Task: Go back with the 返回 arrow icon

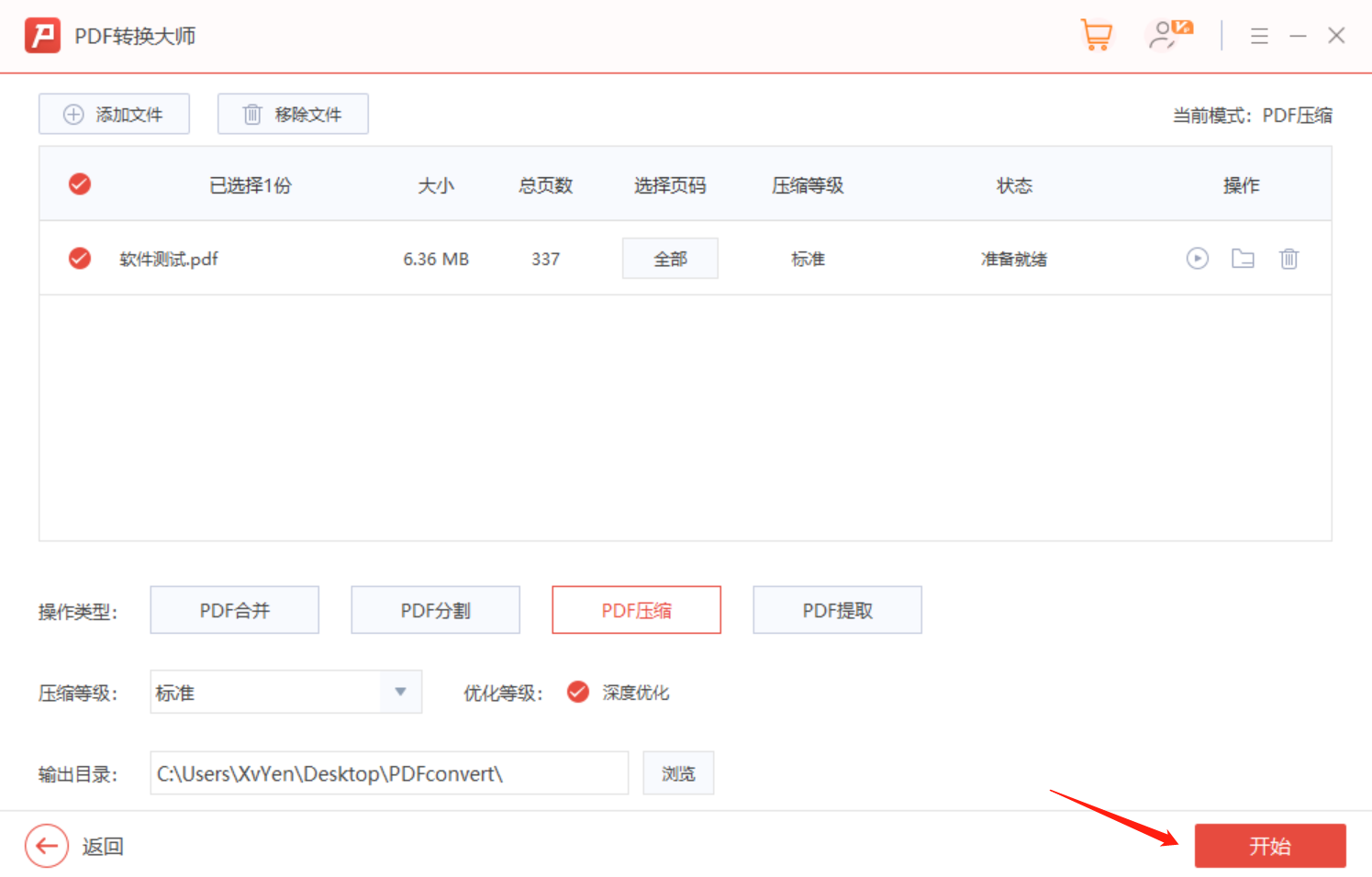Action: pyautogui.click(x=47, y=846)
